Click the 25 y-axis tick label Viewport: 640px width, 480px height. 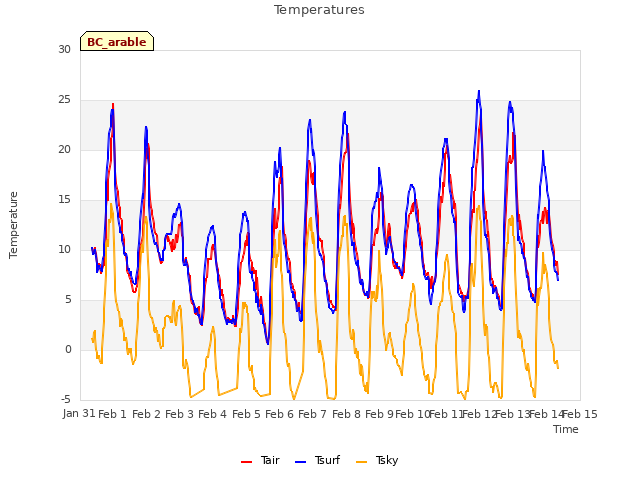64,100
